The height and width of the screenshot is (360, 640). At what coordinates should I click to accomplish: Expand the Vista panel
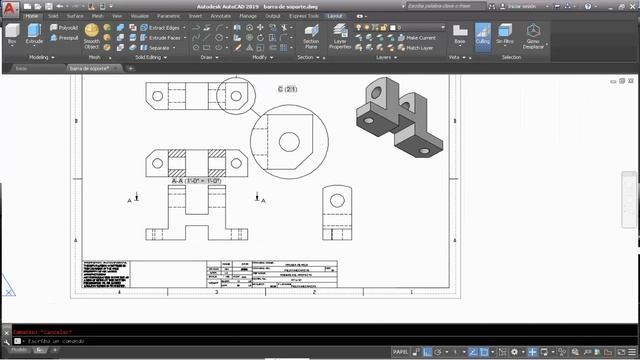[x=457, y=58]
